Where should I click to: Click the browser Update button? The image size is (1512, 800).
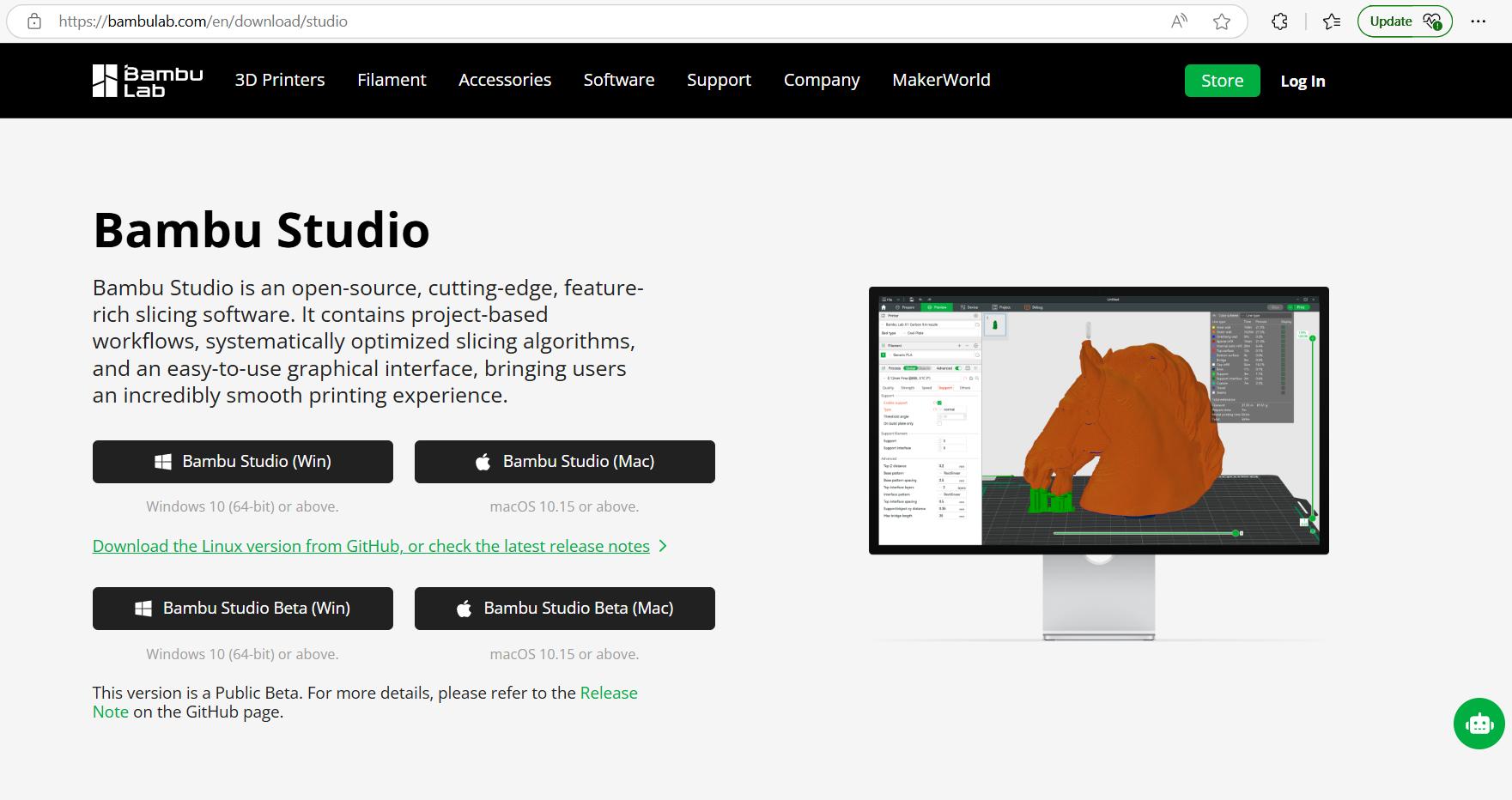tap(1405, 21)
